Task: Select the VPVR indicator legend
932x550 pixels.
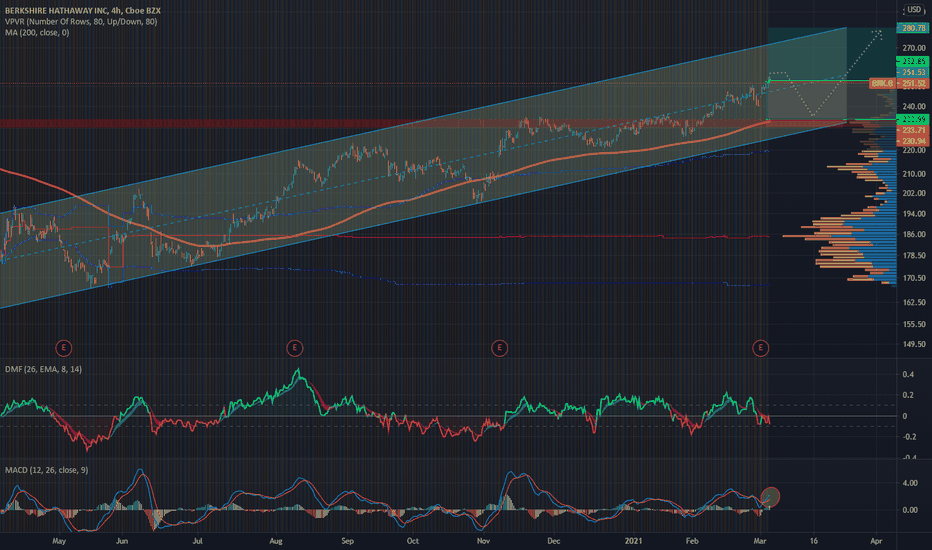Action: (x=81, y=21)
